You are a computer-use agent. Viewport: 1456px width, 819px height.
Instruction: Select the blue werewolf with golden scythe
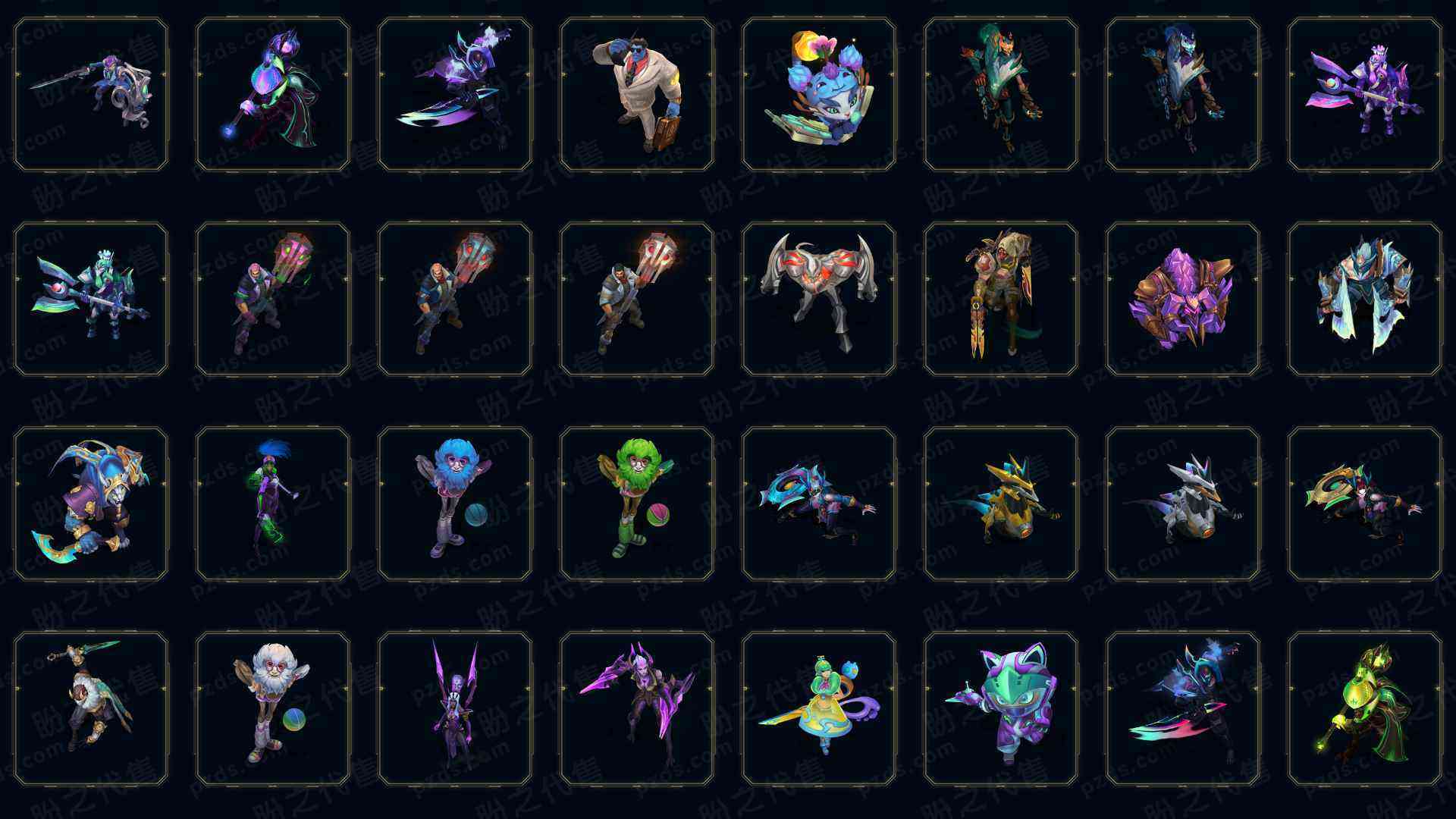coord(91,504)
